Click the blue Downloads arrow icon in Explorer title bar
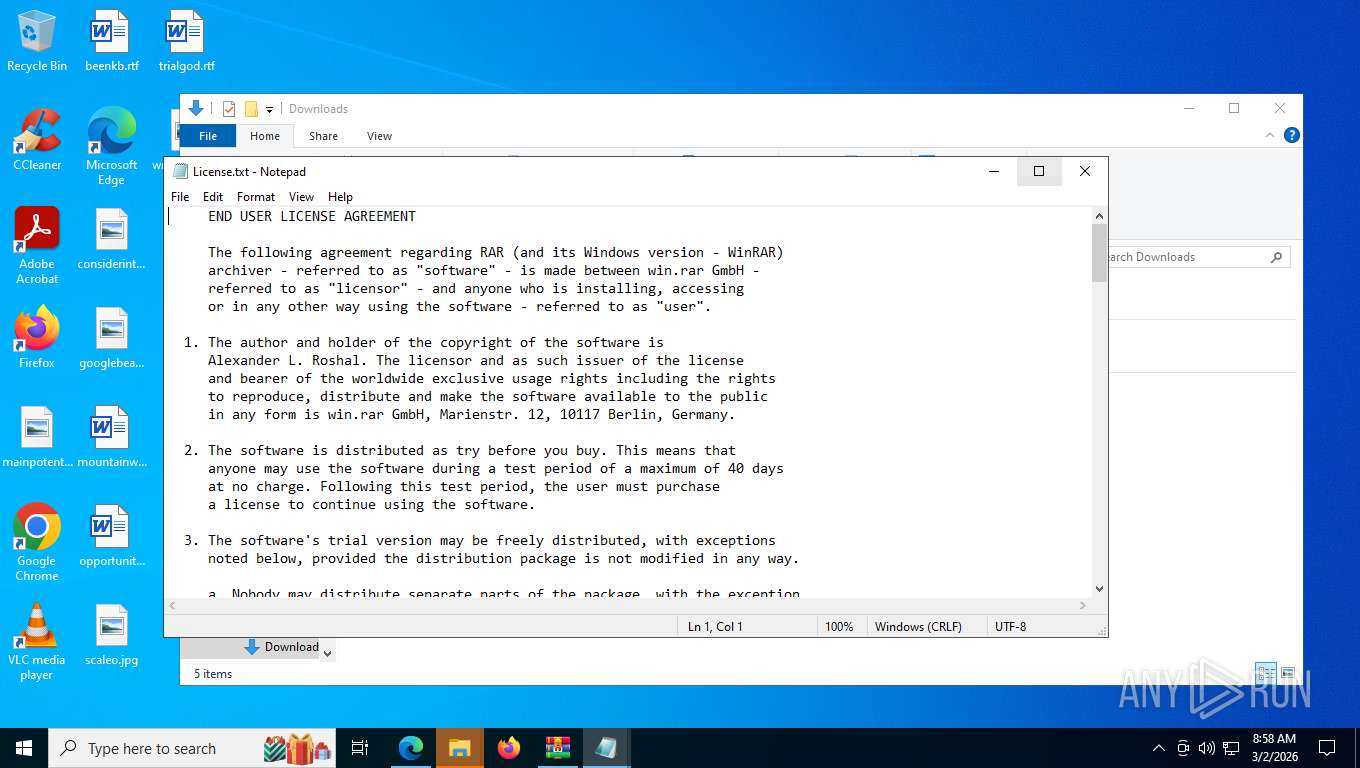 point(196,108)
